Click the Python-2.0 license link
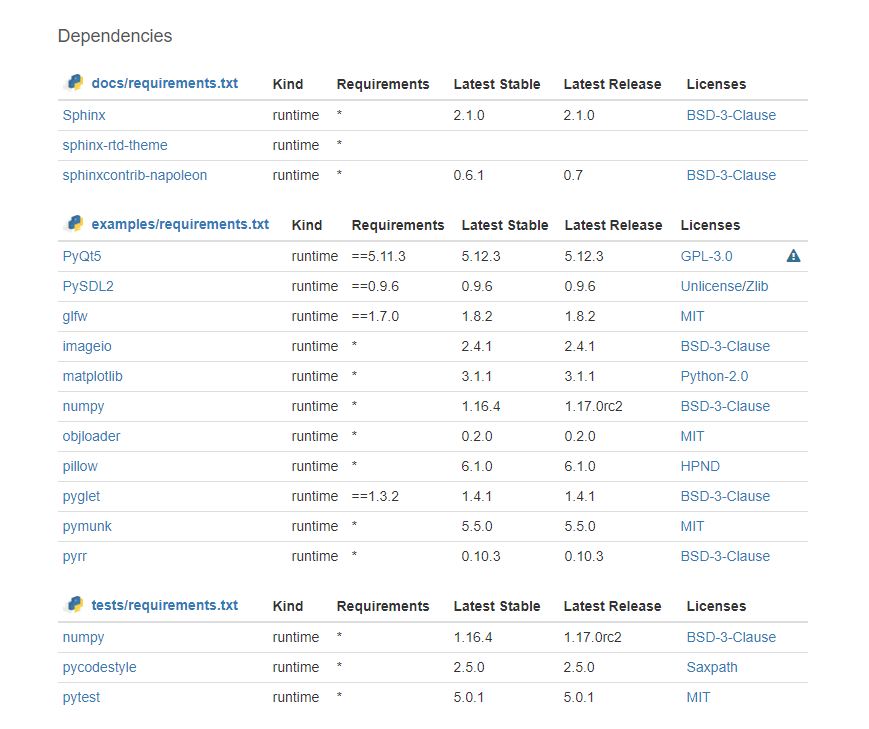The height and width of the screenshot is (729, 869). [714, 376]
